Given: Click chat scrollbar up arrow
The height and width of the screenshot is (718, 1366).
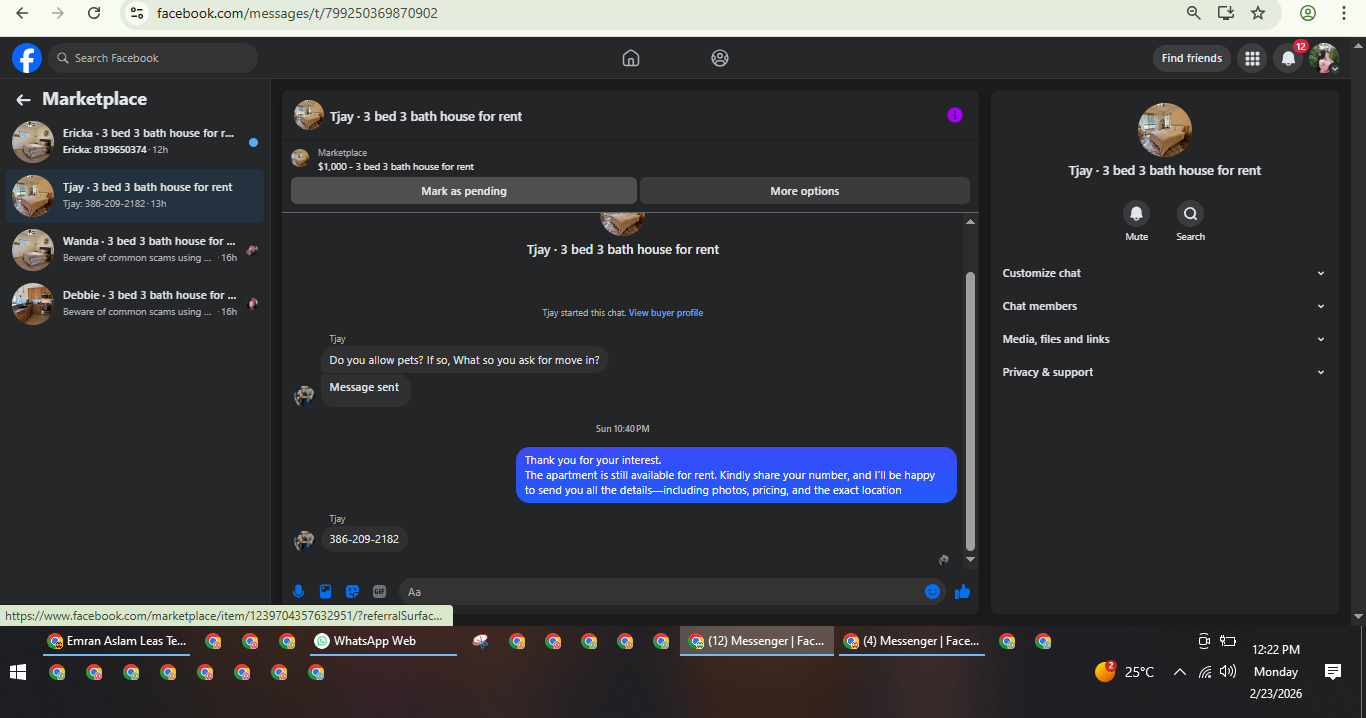Looking at the screenshot, I should pyautogui.click(x=970, y=222).
